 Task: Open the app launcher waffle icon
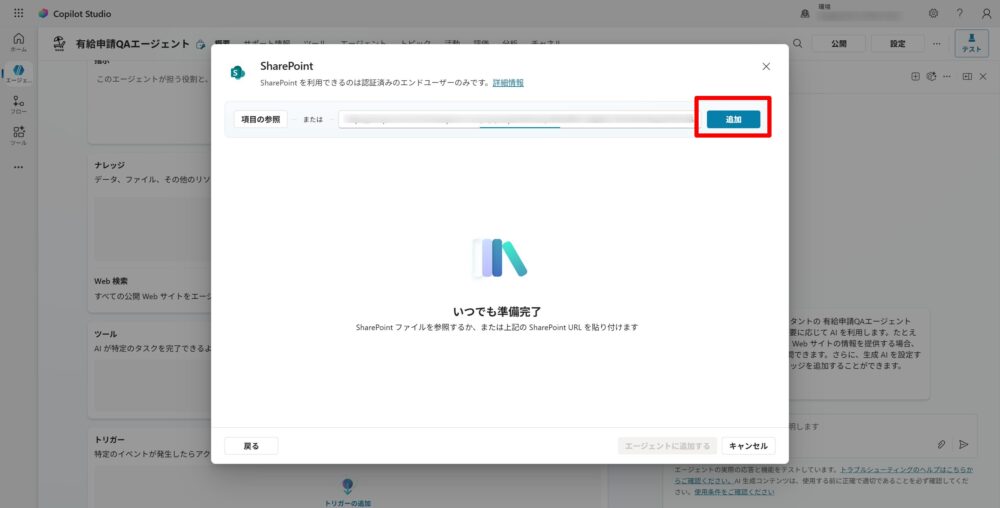18,13
